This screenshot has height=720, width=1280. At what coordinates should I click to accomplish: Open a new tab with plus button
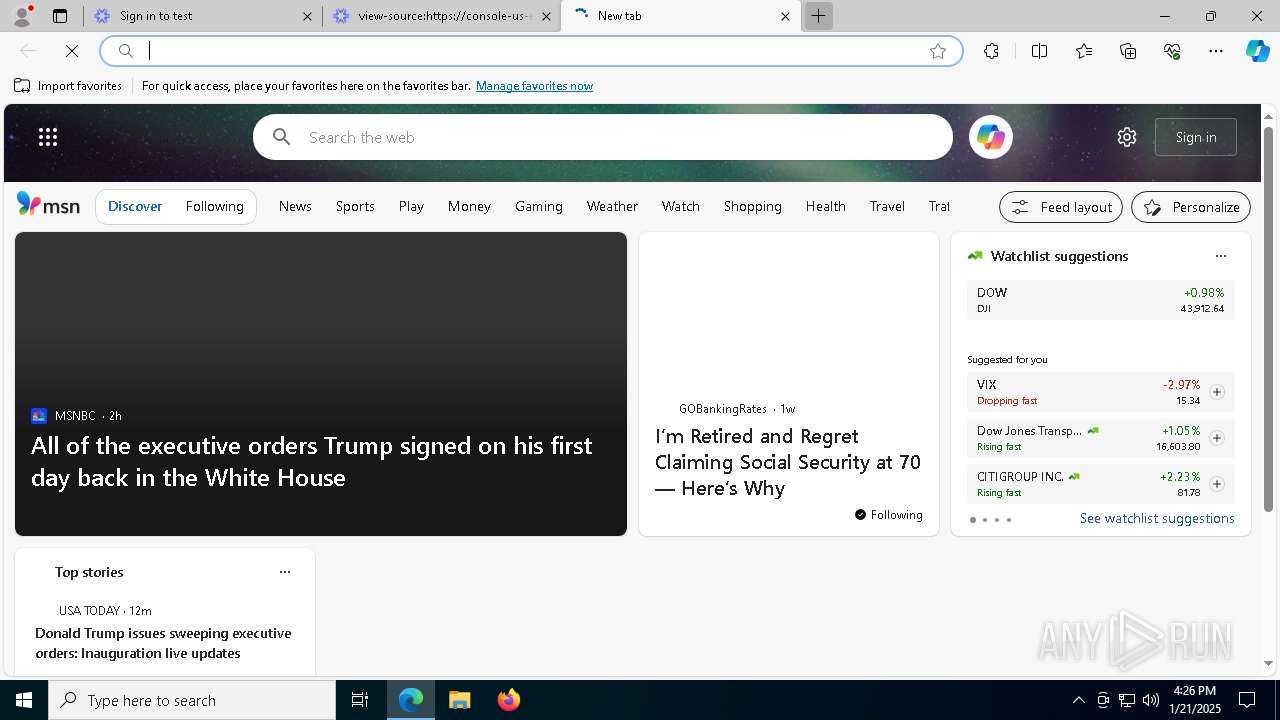[818, 16]
